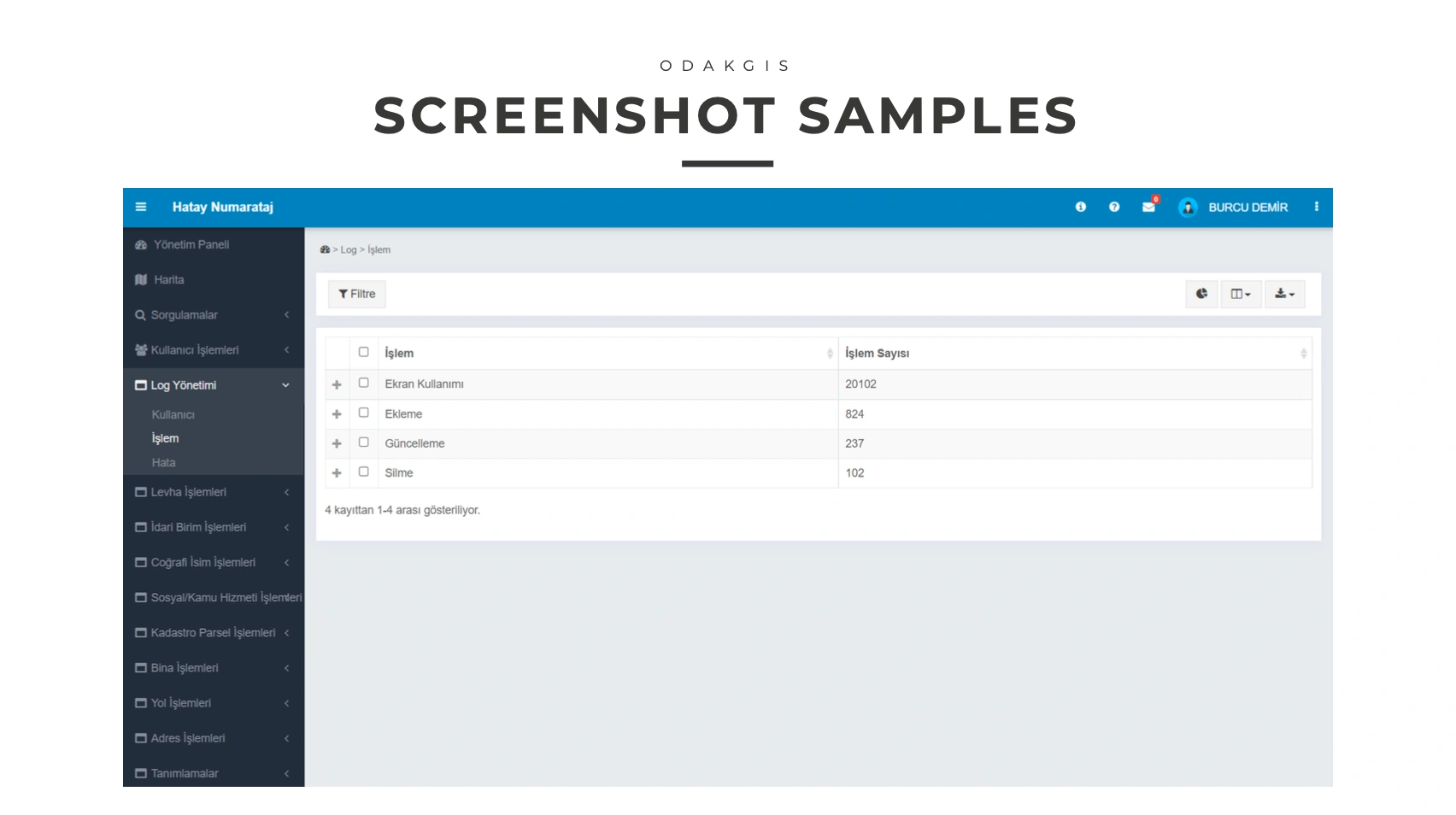Click the user avatar icon
1456x815 pixels.
pyautogui.click(x=1187, y=208)
